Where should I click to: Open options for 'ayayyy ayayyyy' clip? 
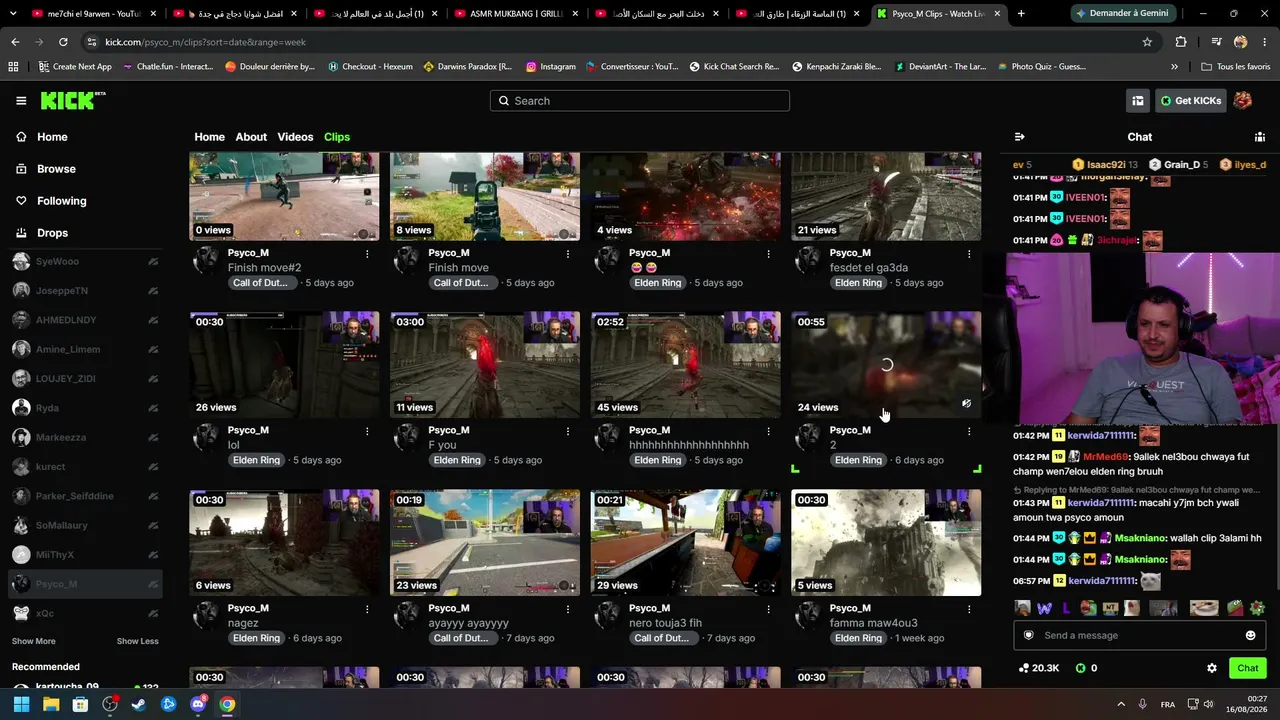click(x=568, y=609)
